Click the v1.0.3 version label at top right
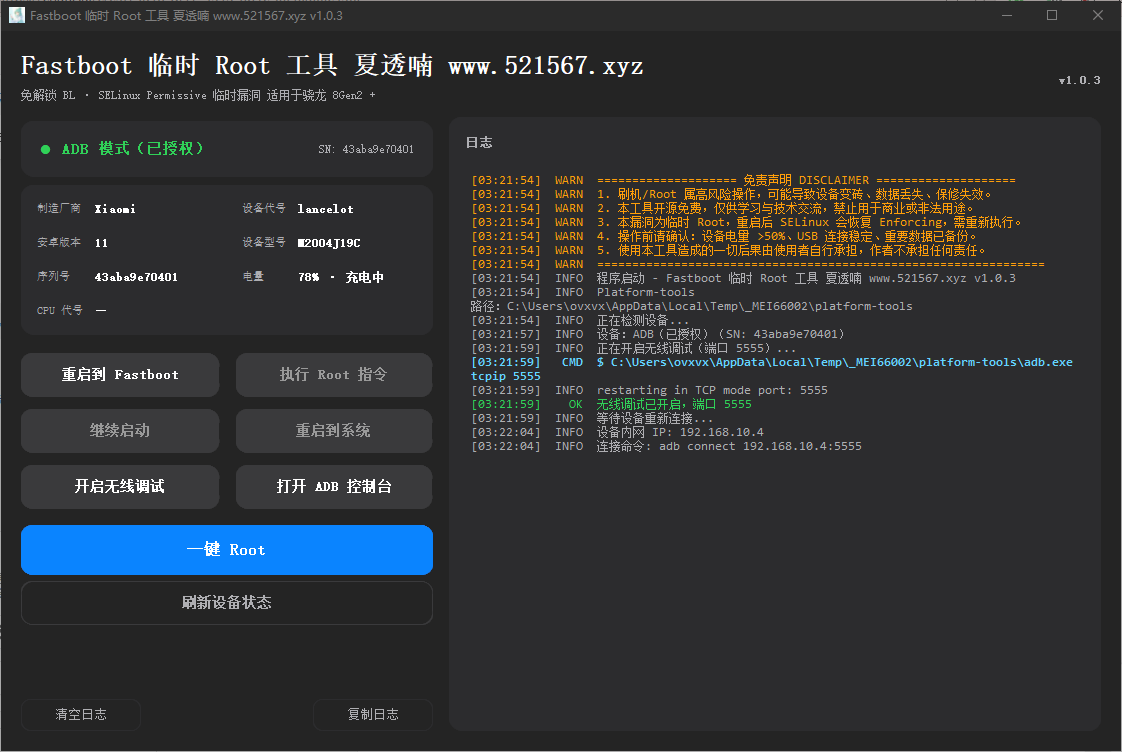Screen dimensions: 1122x752 tap(1080, 80)
